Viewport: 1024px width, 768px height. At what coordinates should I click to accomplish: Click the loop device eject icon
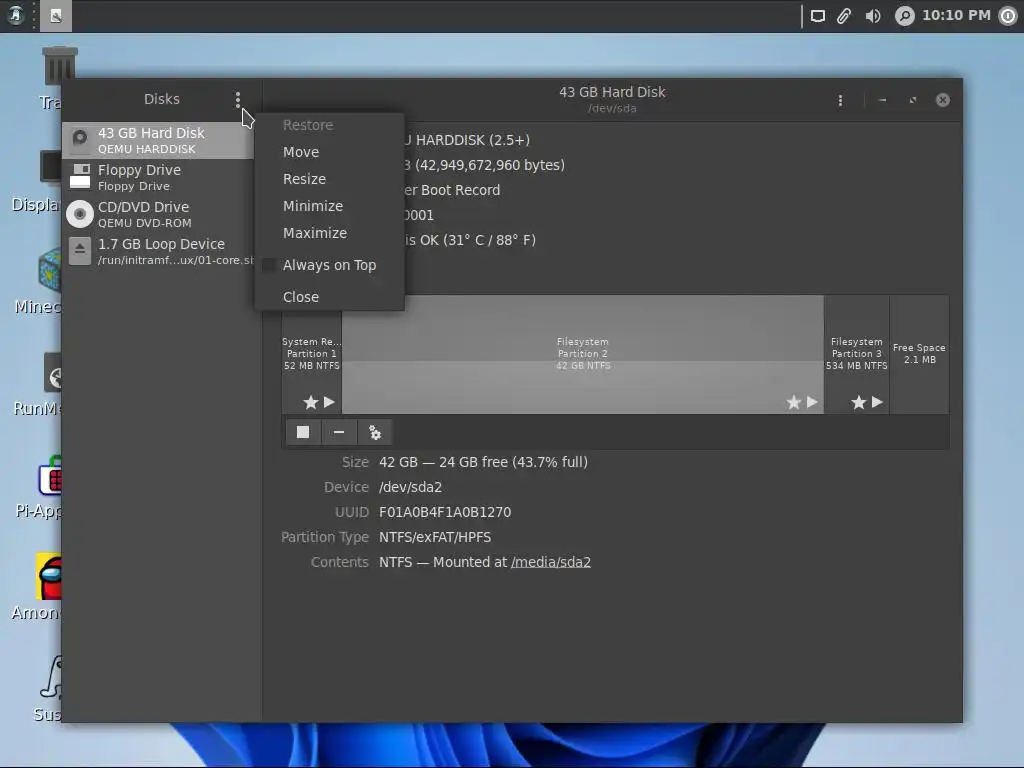coord(80,251)
